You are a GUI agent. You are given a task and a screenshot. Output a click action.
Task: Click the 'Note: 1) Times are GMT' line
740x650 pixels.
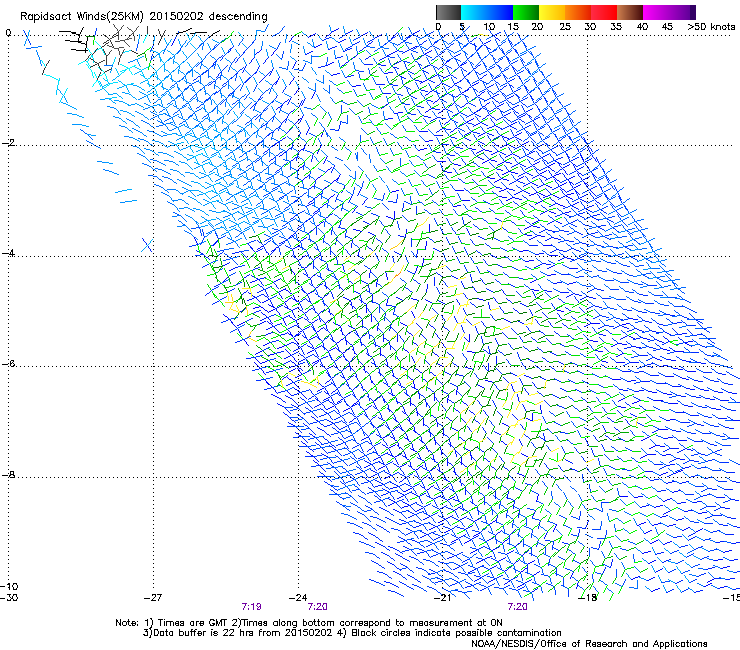(309, 623)
